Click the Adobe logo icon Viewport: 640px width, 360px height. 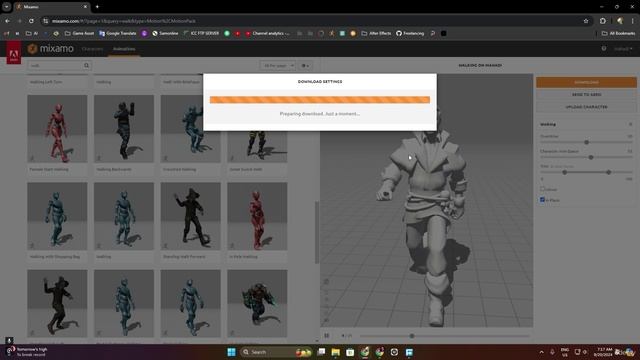(x=13, y=53)
